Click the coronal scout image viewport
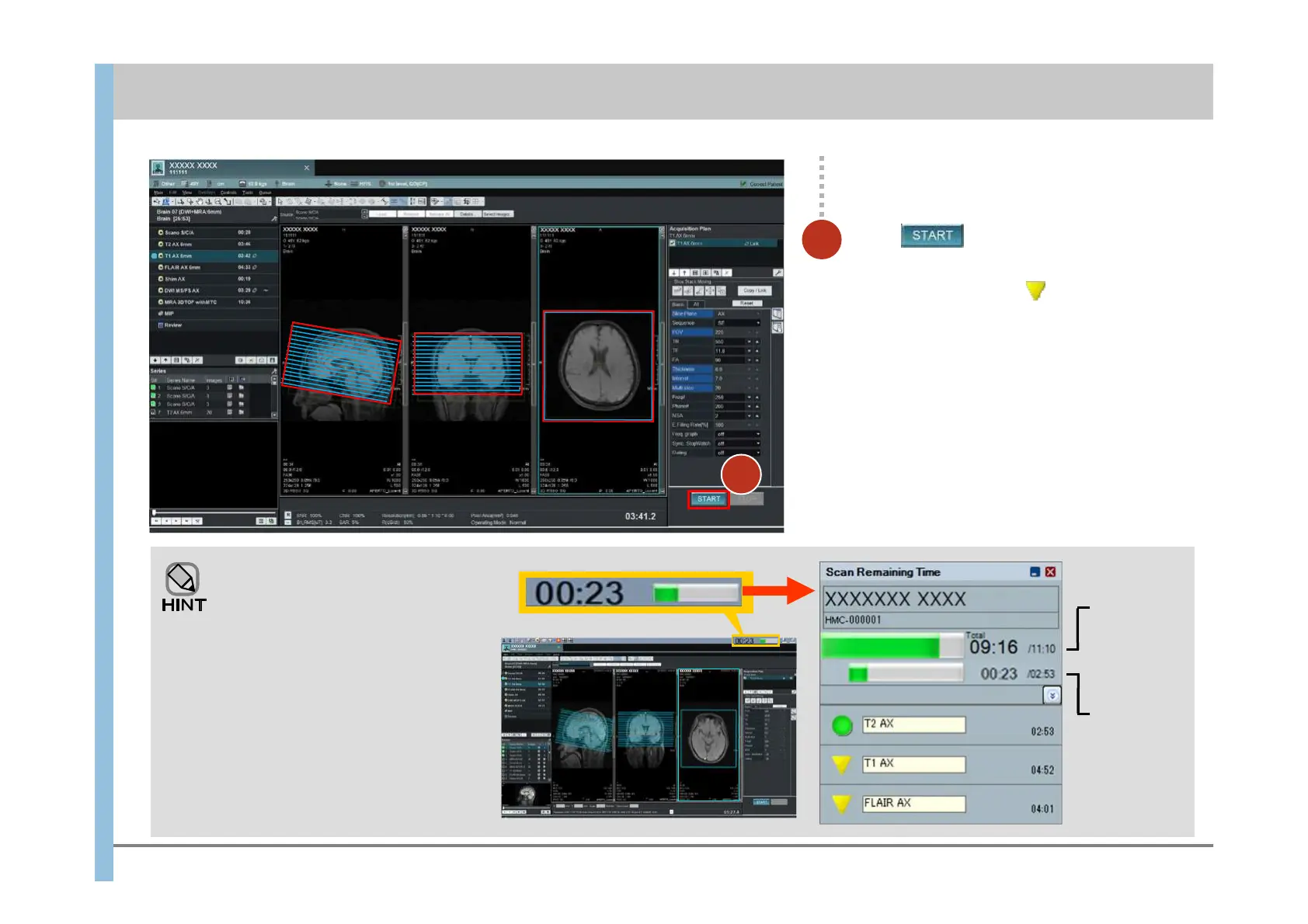 click(x=470, y=360)
